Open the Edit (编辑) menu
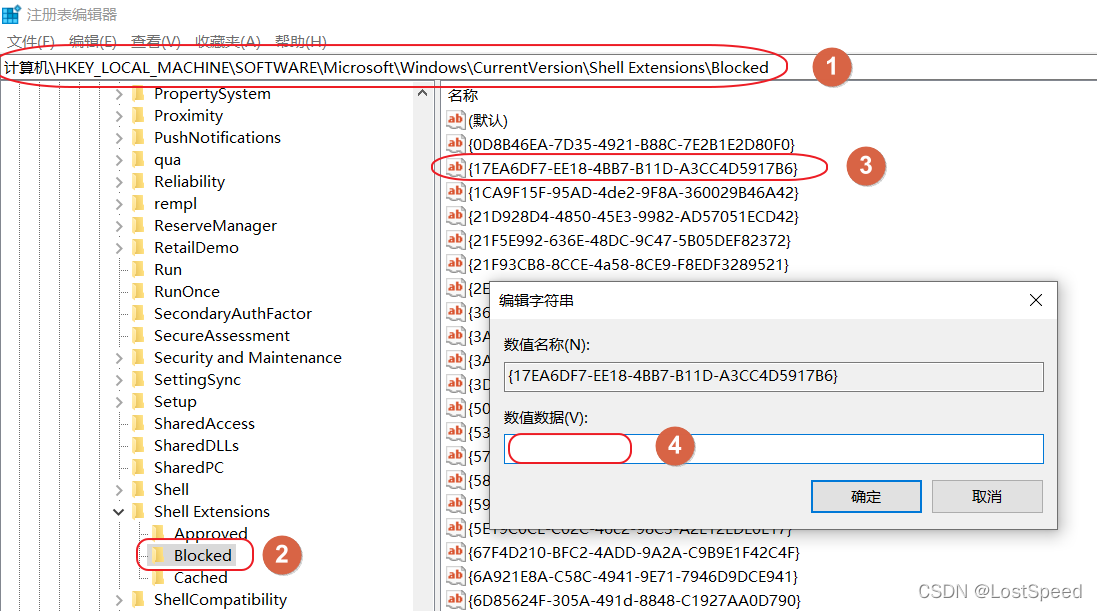 [x=93, y=41]
